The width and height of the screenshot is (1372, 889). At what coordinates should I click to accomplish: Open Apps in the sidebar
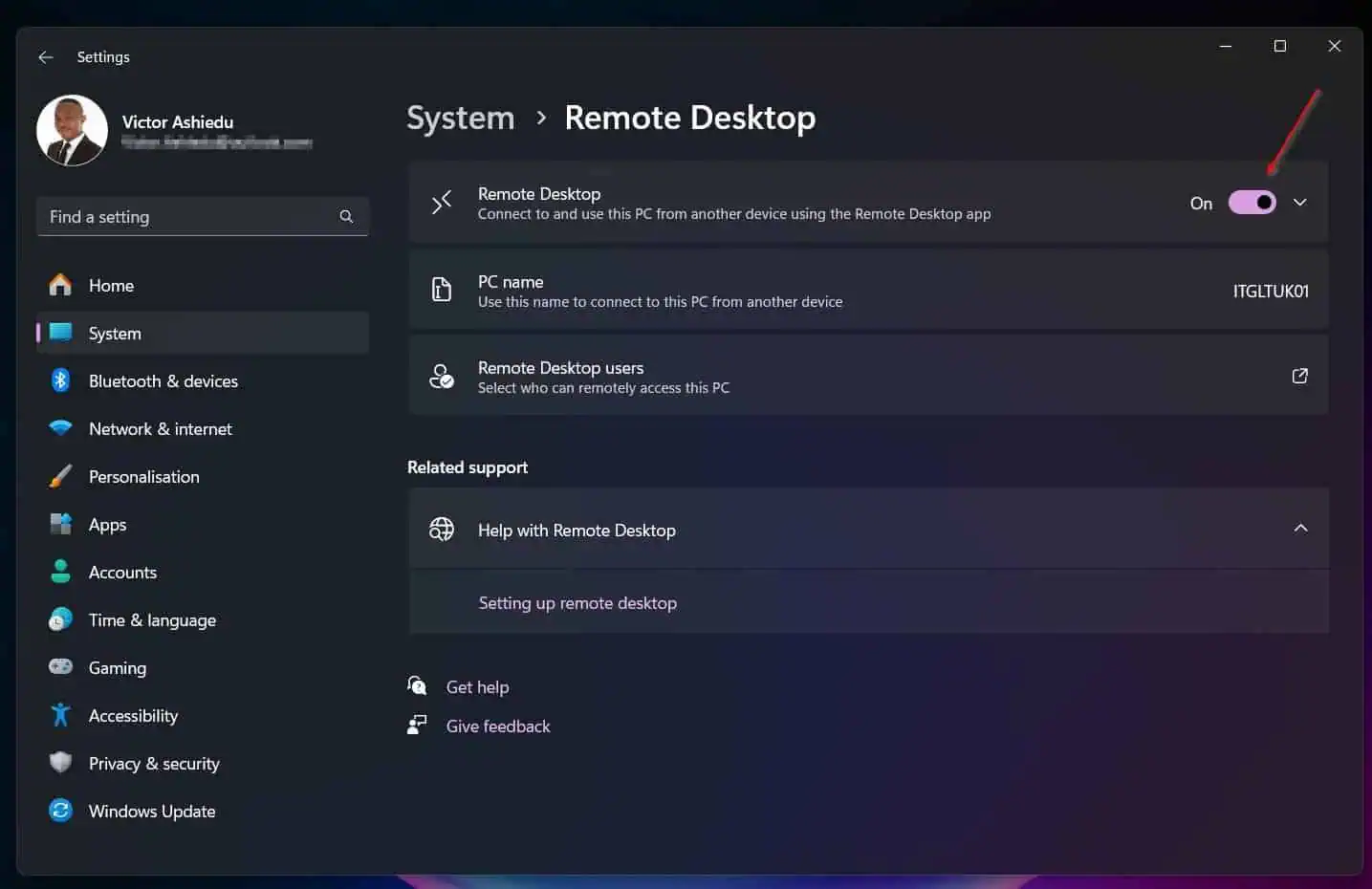pyautogui.click(x=203, y=524)
